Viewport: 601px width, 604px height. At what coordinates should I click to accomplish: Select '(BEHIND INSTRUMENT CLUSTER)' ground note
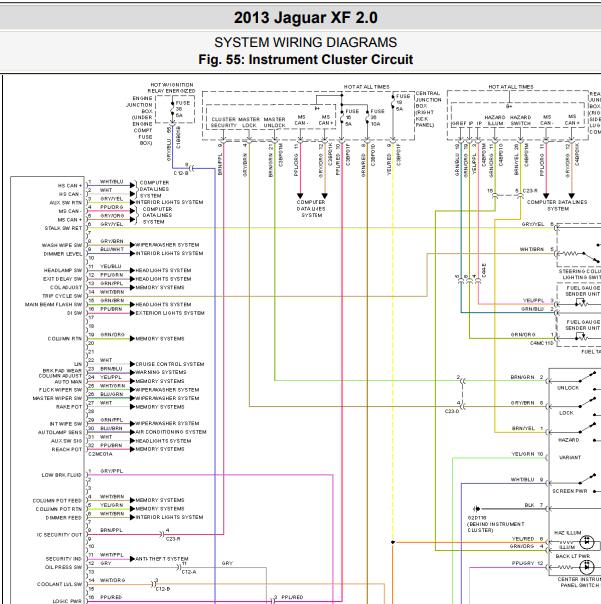(495, 527)
